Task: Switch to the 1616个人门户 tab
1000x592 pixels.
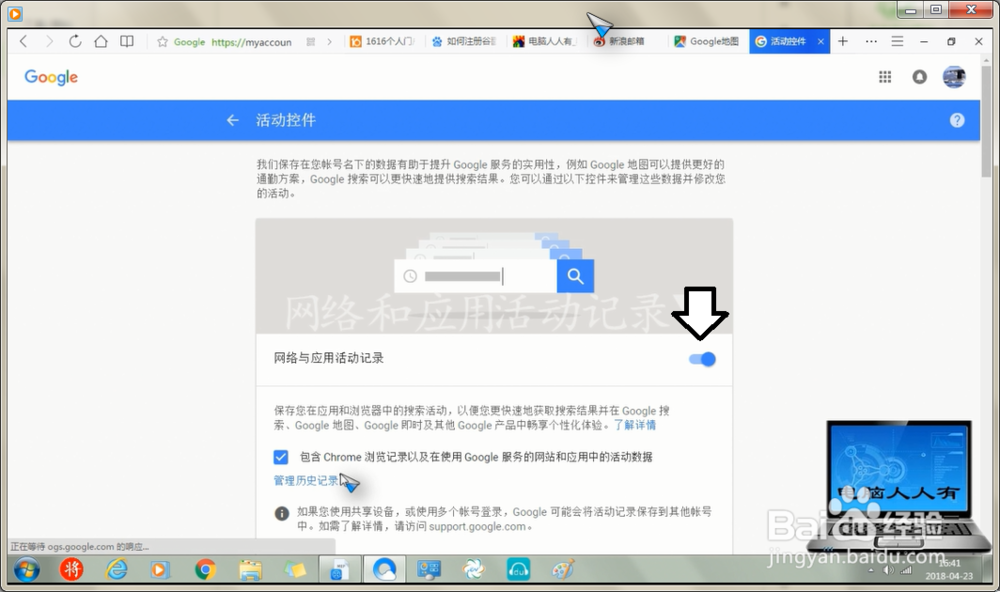Action: coord(383,41)
